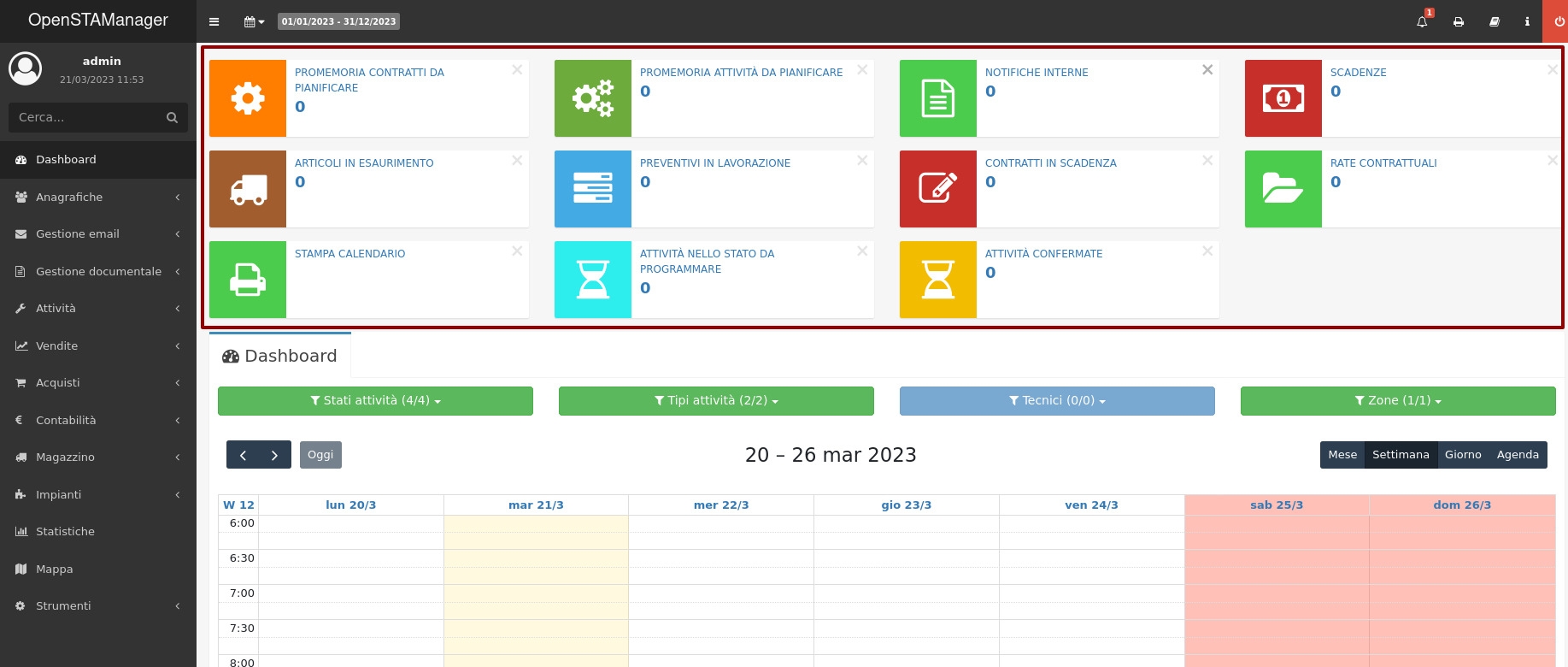Switch to Giorno calendar view
1568x667 pixels.
pos(1462,455)
